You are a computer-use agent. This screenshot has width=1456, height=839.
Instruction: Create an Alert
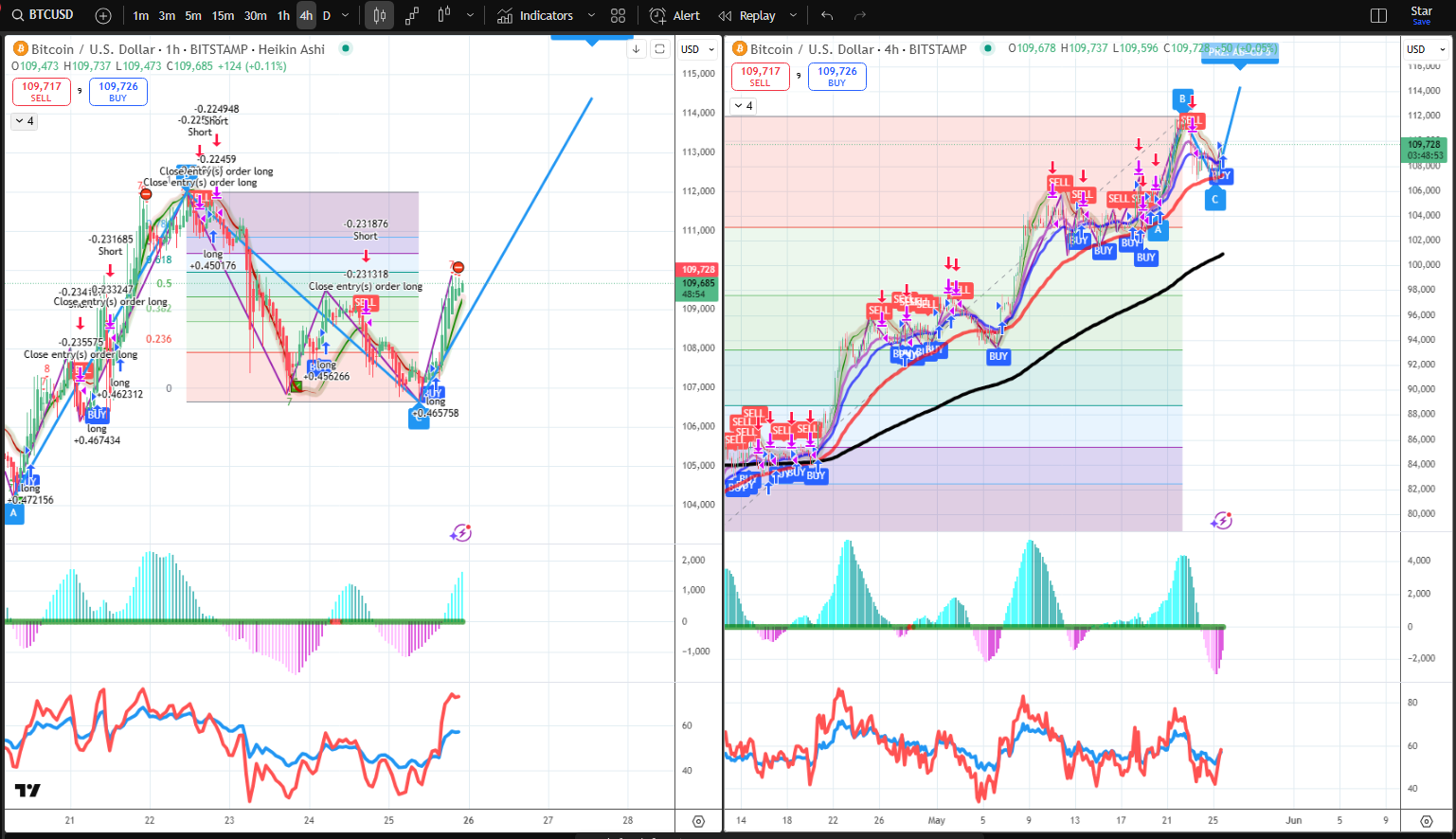pyautogui.click(x=674, y=16)
